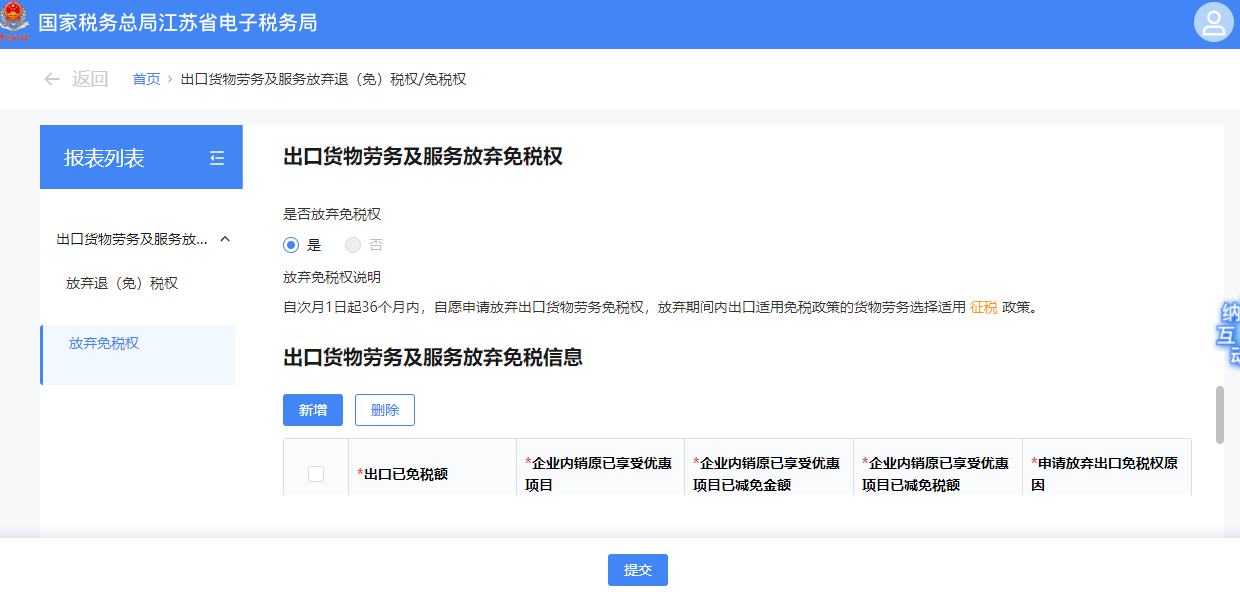Screen dimensions: 1240x592
Task: Go to the 首页 breadcrumb link
Action: (146, 79)
